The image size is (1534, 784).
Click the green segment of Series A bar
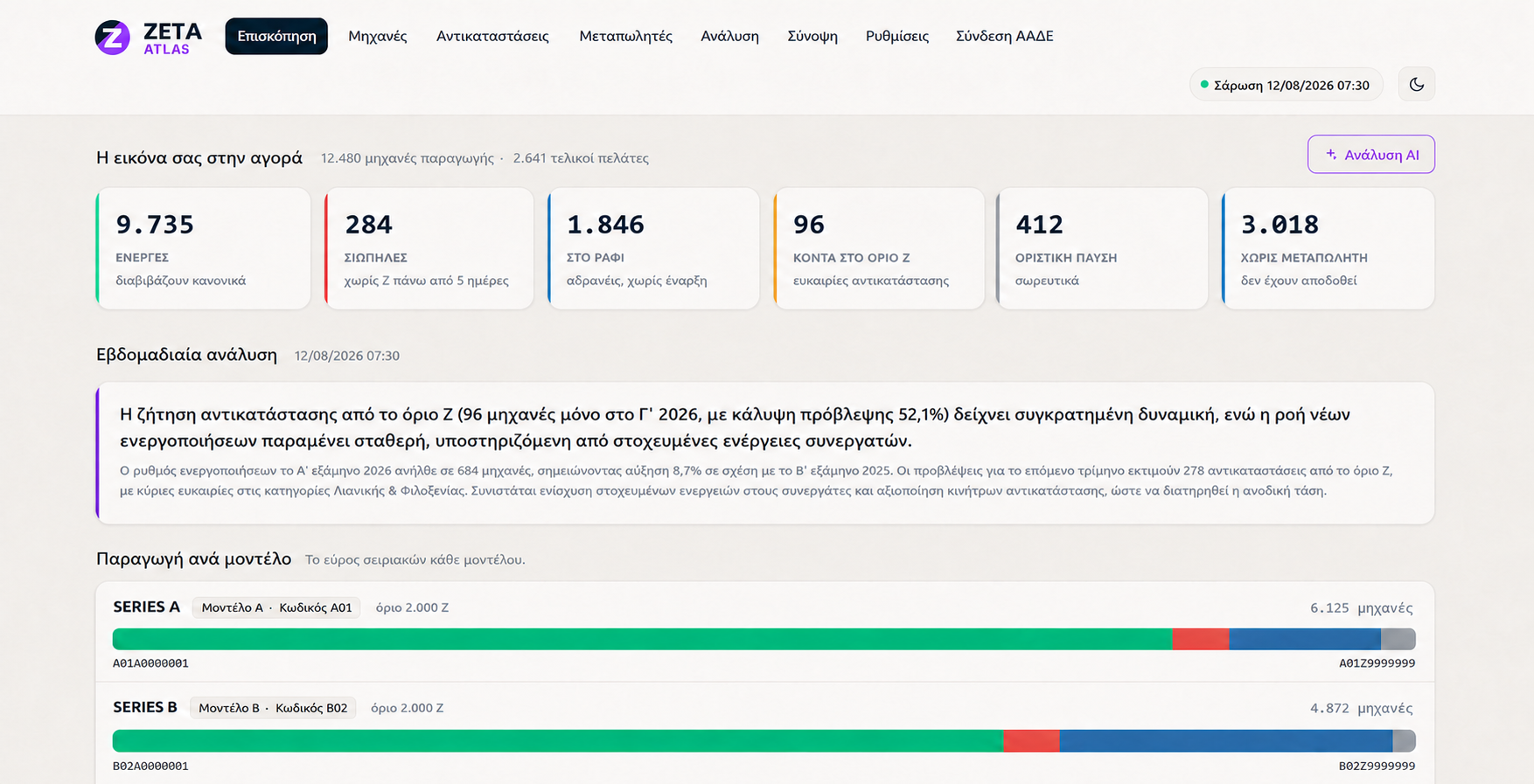(642, 639)
